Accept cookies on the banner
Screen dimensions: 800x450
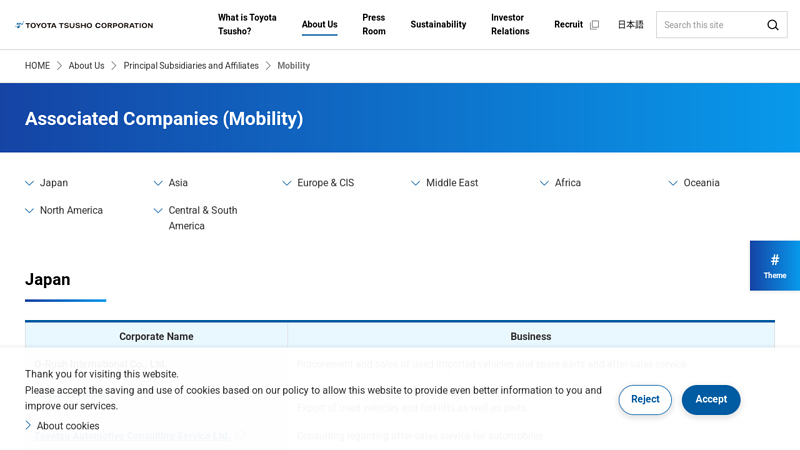[x=711, y=399]
